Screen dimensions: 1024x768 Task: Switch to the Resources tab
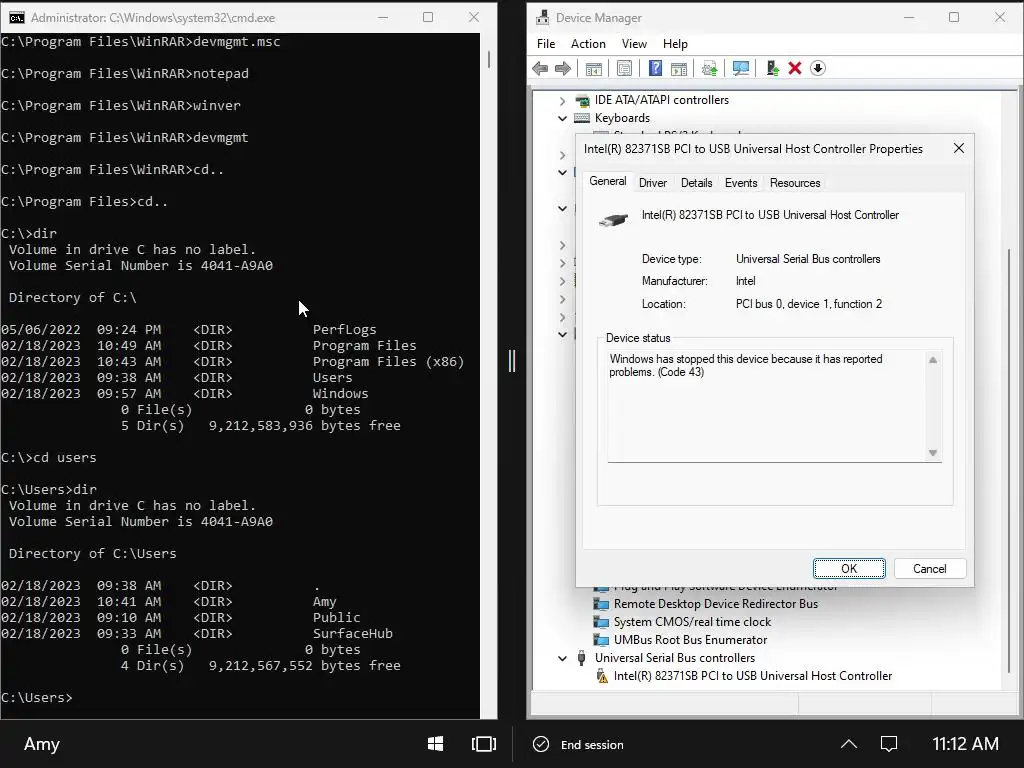click(x=795, y=183)
